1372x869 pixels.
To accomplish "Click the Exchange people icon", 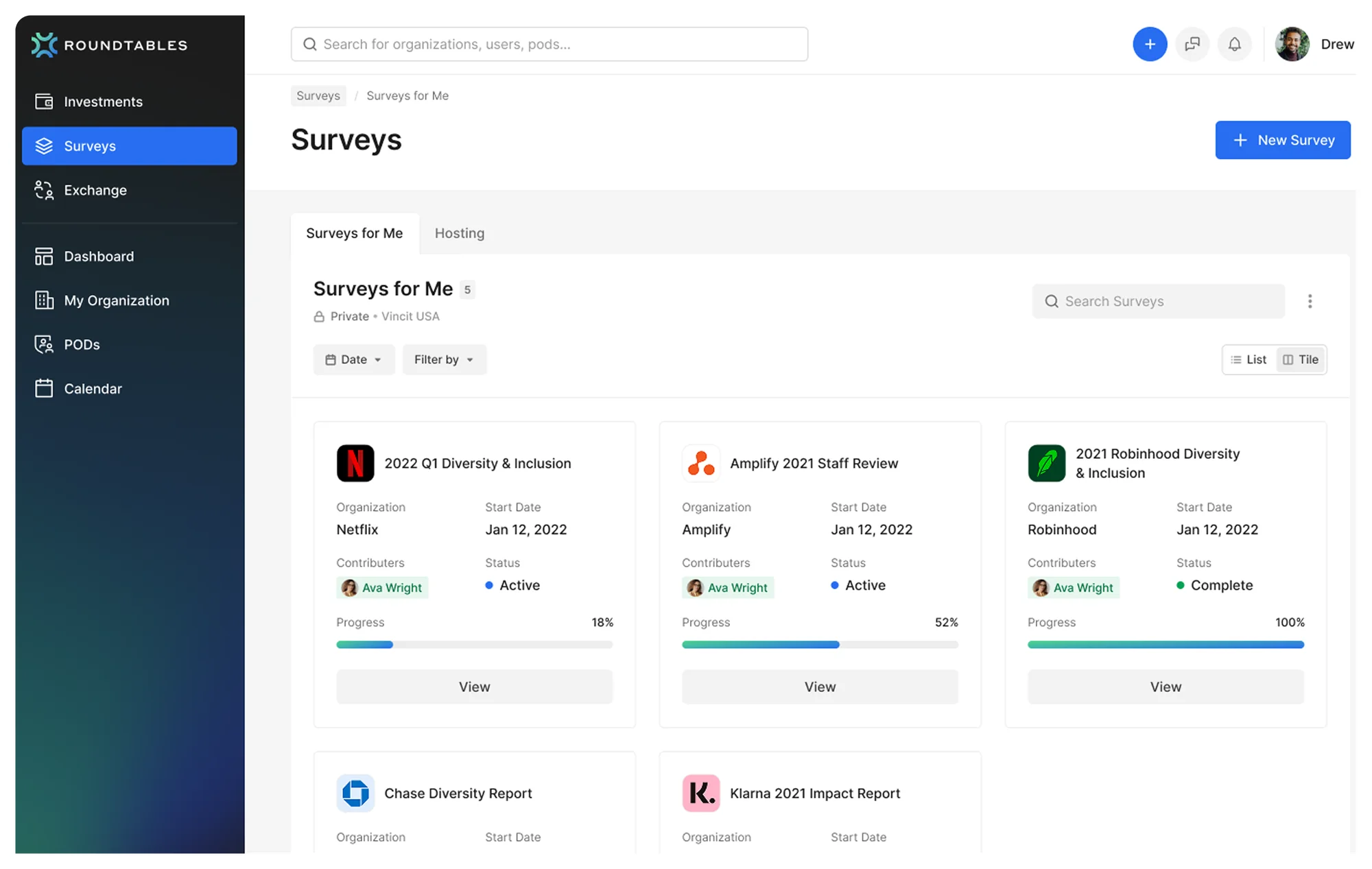I will 44,190.
